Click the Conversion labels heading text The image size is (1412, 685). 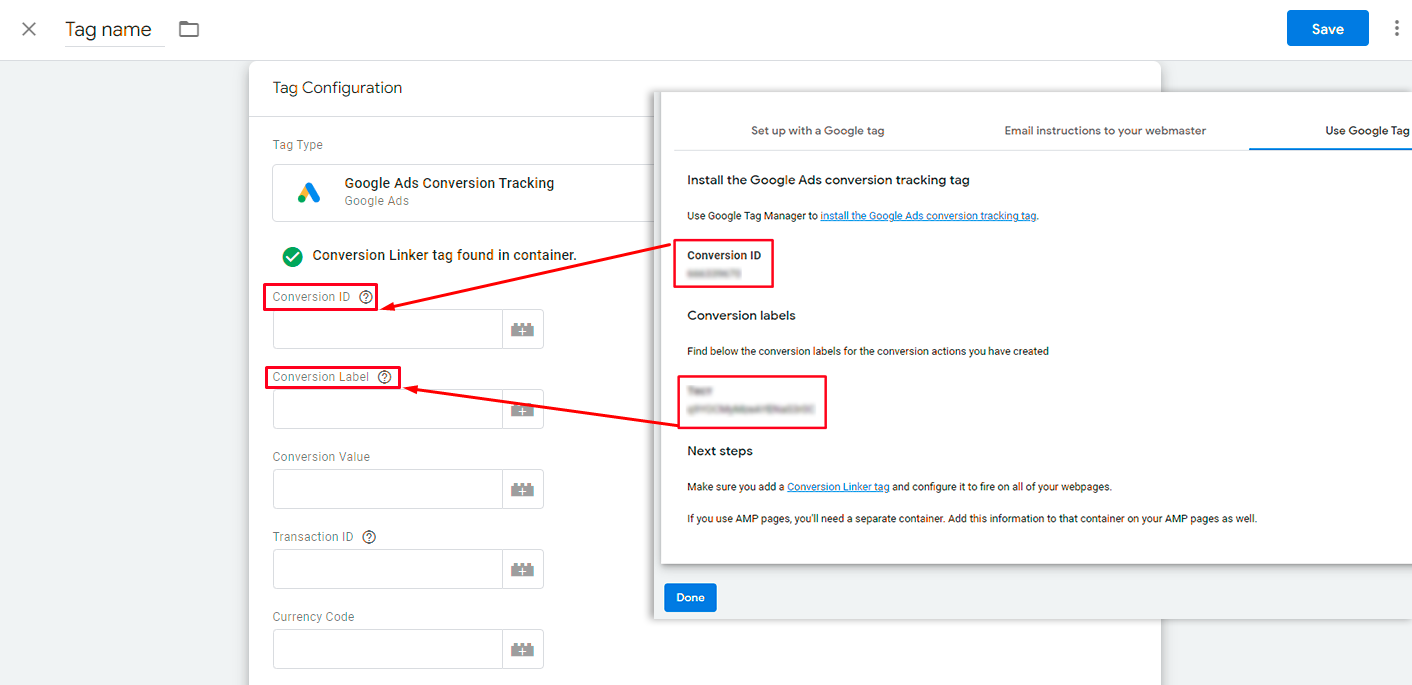pos(741,316)
